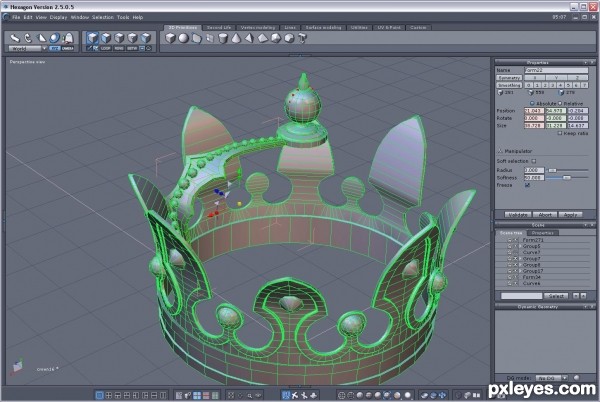Screen dimensions: 600x402
Task: Switch to four-view layout icon
Action: click(109, 395)
